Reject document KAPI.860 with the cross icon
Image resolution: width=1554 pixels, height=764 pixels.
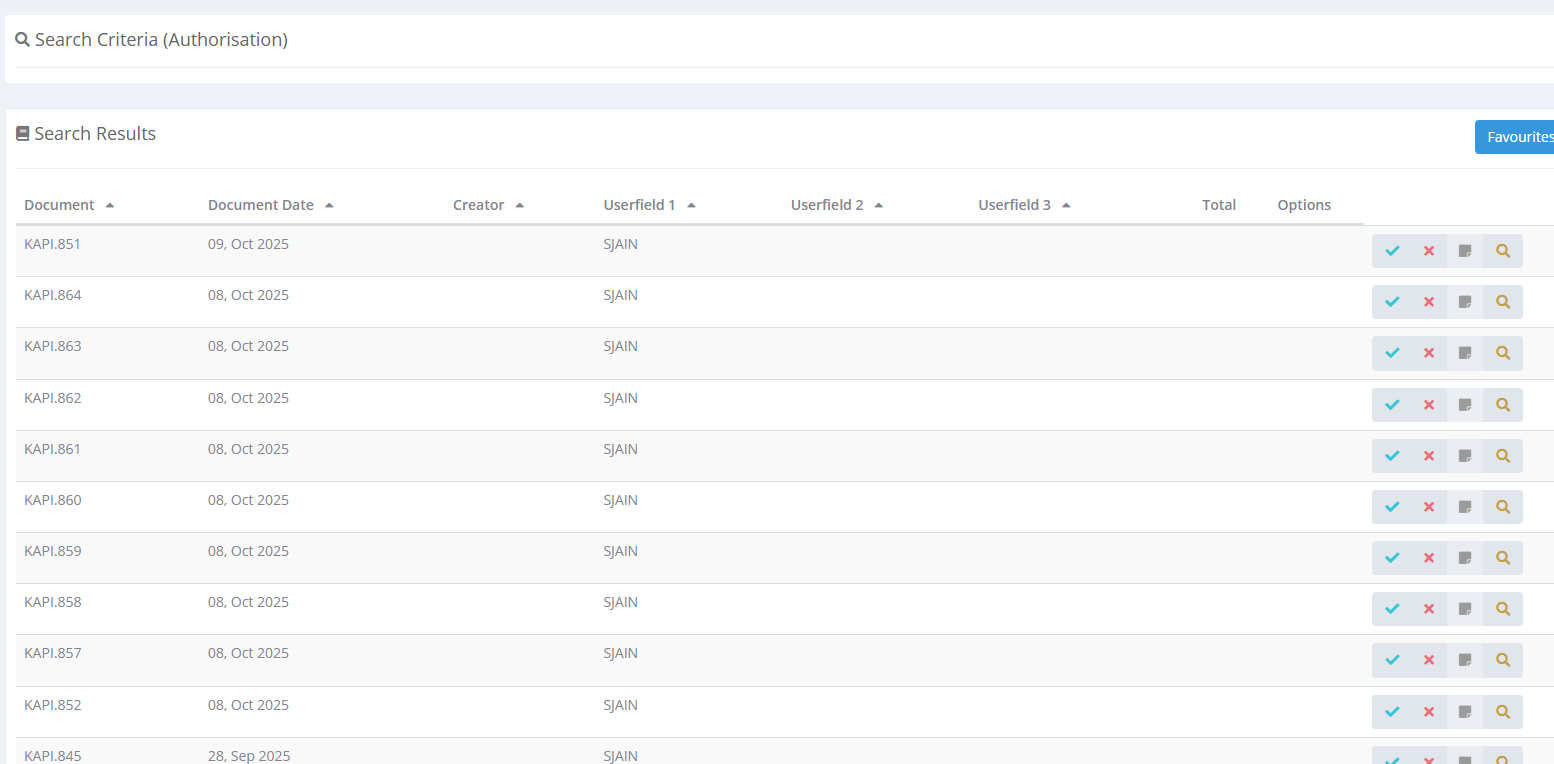coord(1428,507)
